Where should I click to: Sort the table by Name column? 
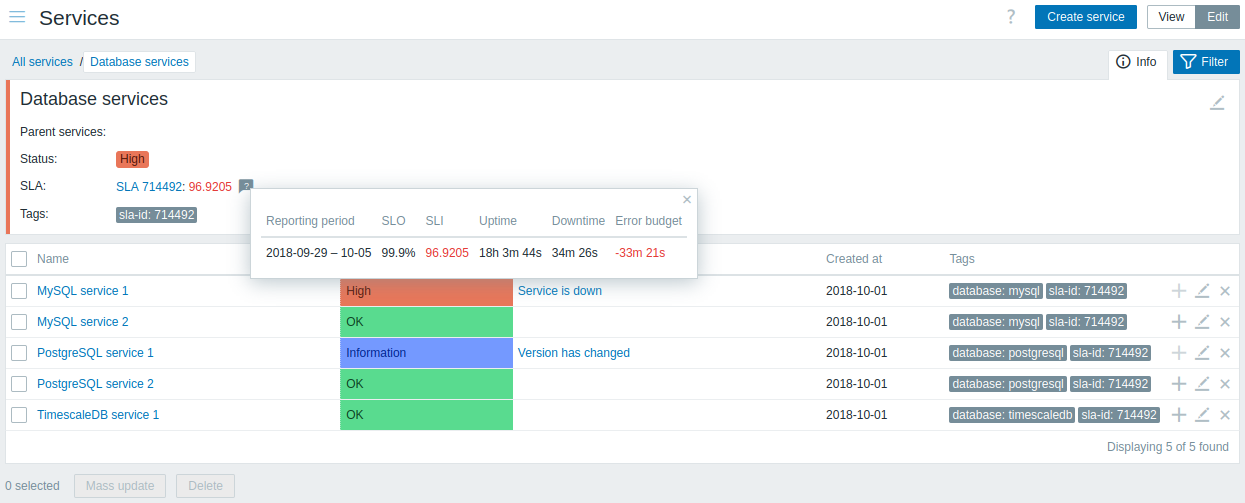(53, 259)
